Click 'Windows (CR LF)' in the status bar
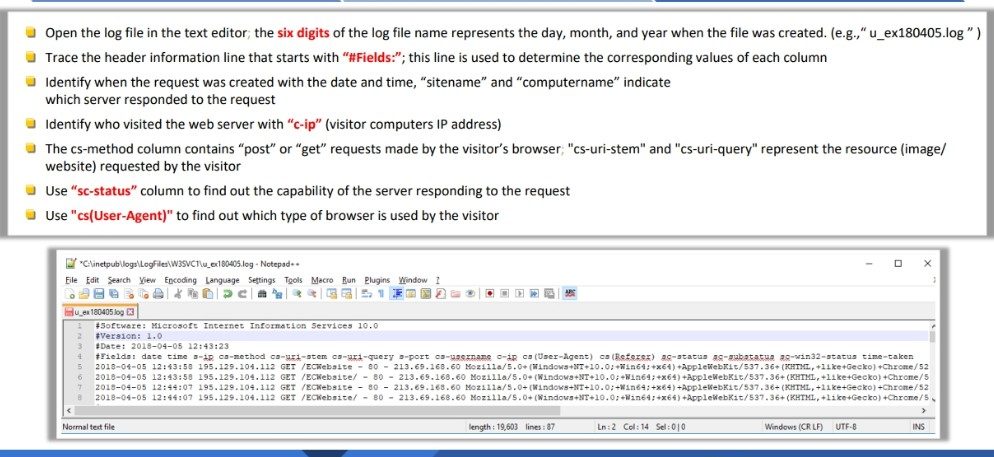The image size is (994, 457). tap(794, 427)
